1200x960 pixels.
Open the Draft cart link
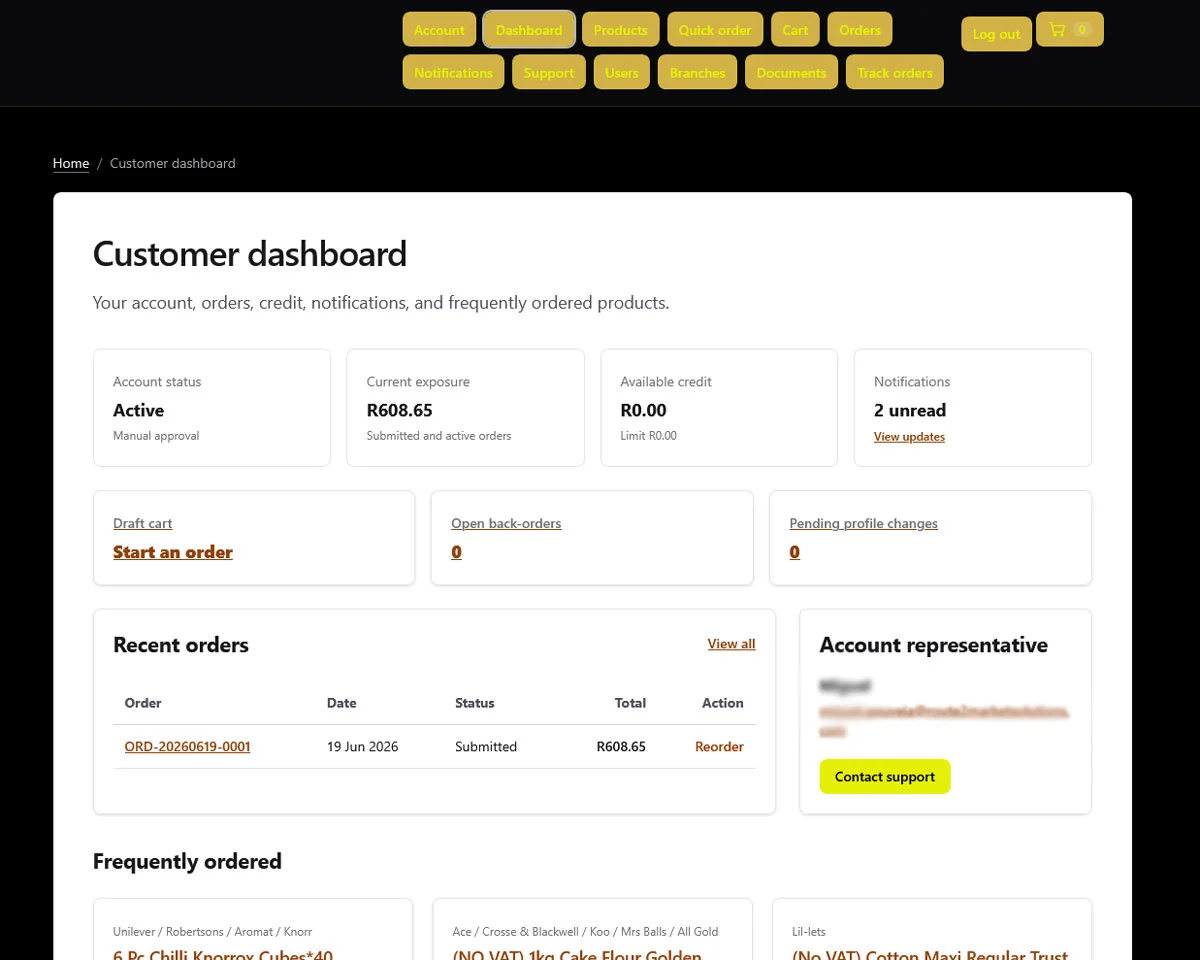click(x=143, y=523)
